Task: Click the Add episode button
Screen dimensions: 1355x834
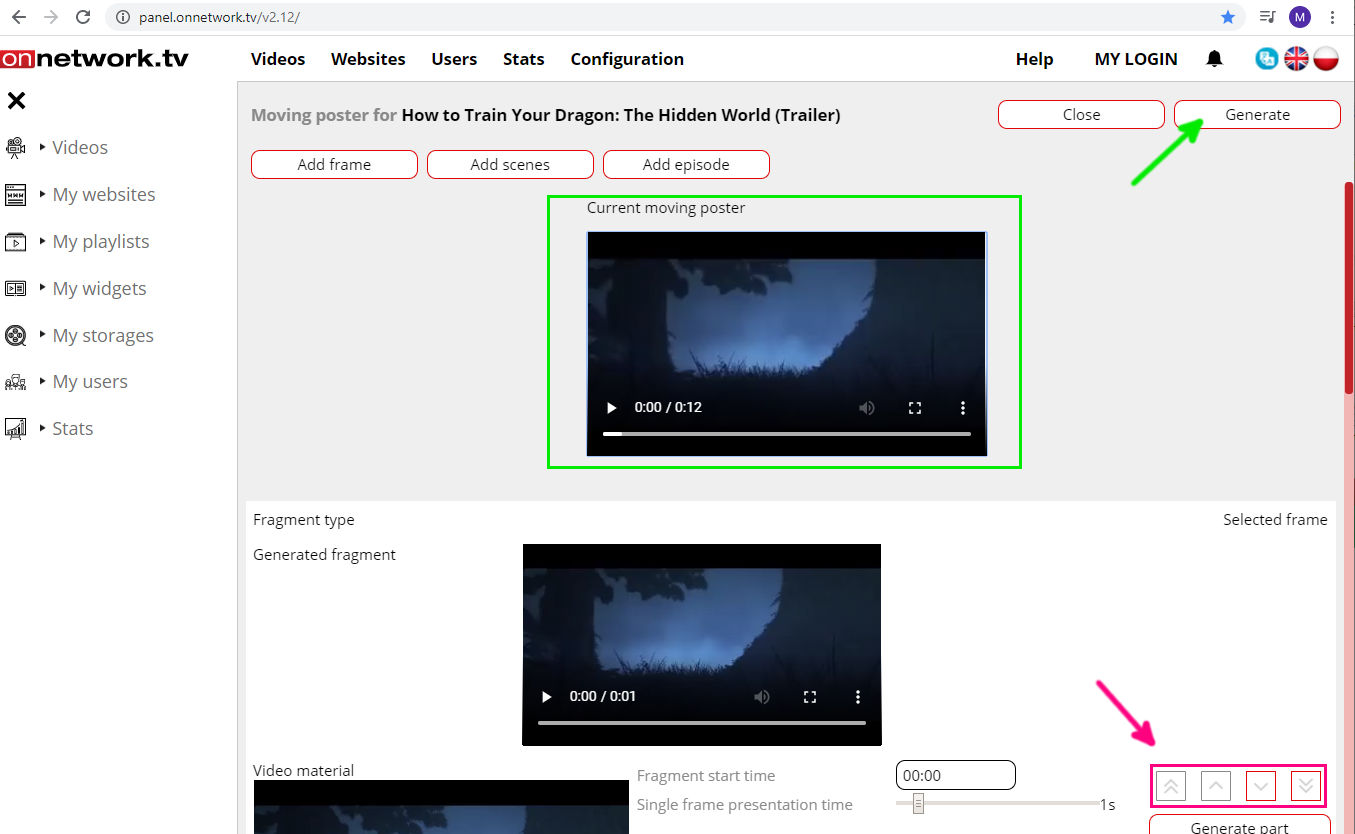Action: click(686, 165)
